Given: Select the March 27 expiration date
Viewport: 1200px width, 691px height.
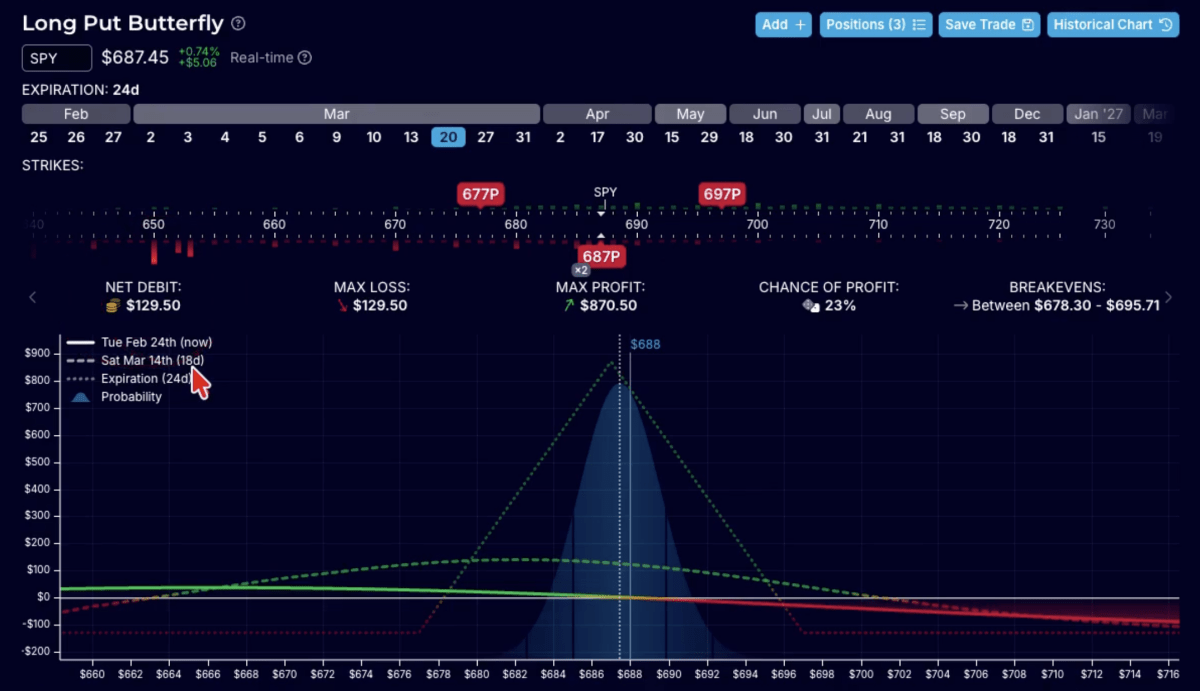Looking at the screenshot, I should [x=486, y=137].
